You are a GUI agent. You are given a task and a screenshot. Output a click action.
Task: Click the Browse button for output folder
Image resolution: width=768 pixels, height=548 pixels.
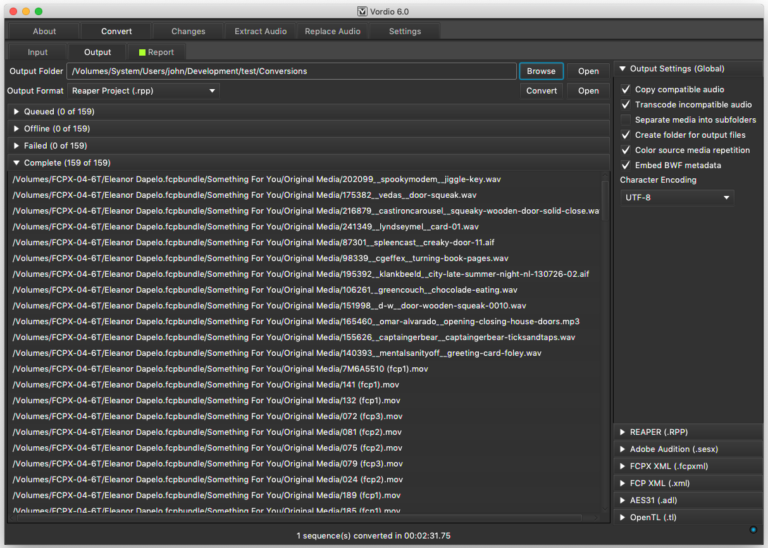click(x=541, y=71)
